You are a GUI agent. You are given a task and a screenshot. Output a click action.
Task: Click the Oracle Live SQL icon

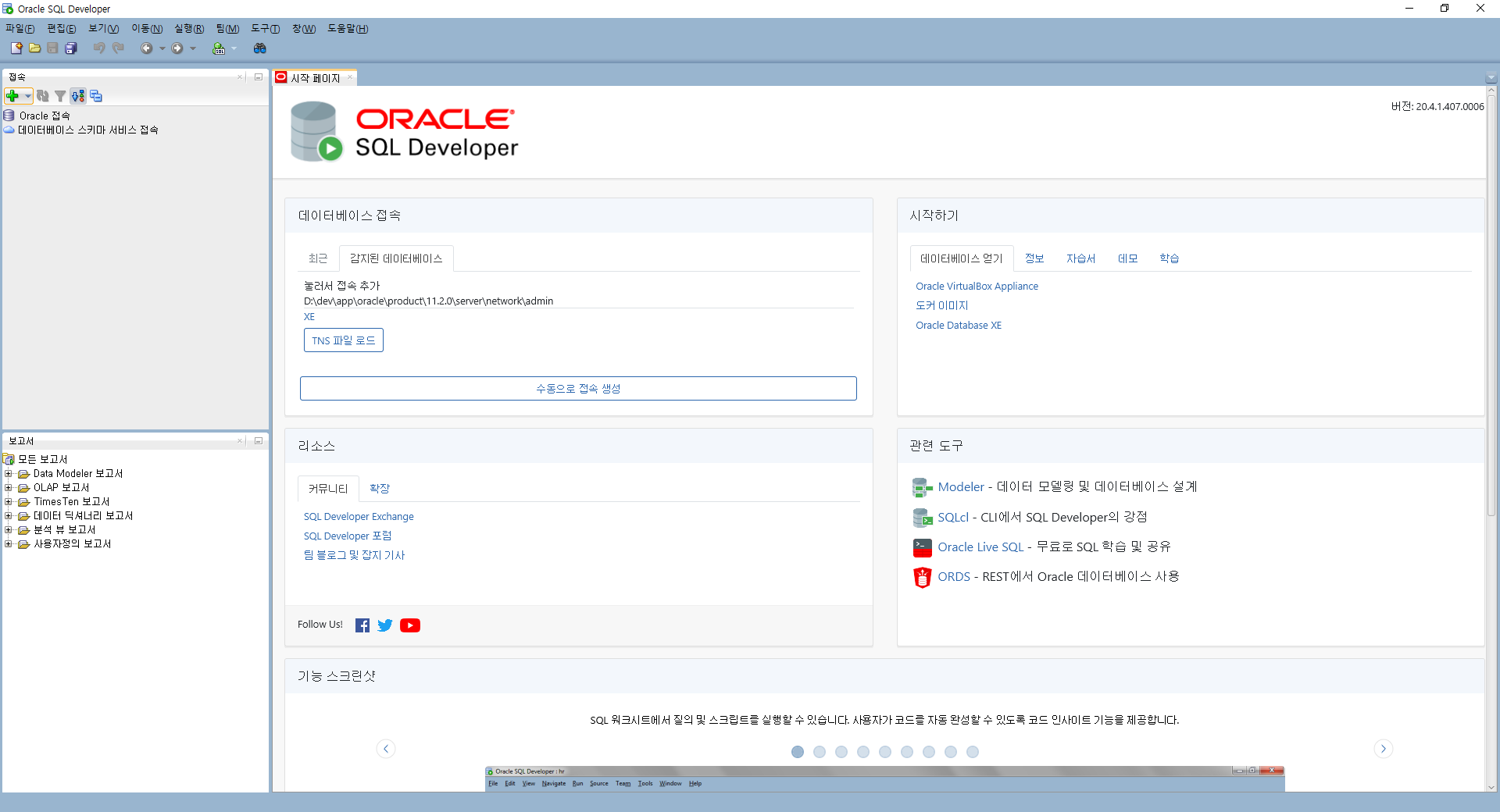(x=923, y=547)
